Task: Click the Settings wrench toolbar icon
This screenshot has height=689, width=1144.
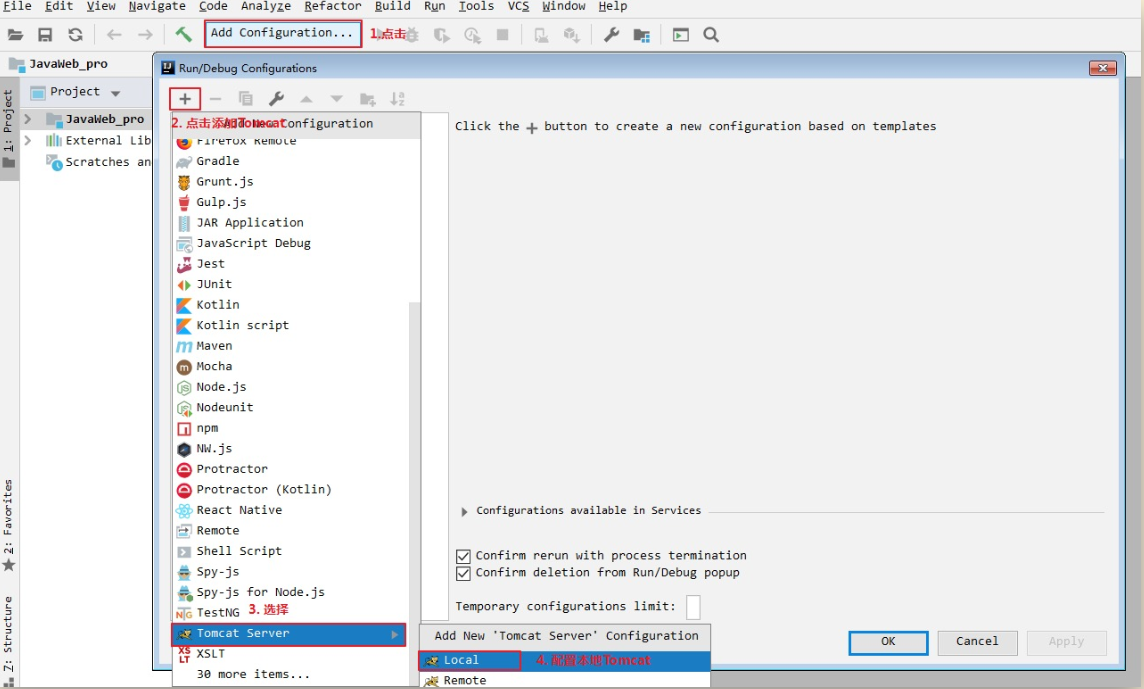Action: (611, 34)
